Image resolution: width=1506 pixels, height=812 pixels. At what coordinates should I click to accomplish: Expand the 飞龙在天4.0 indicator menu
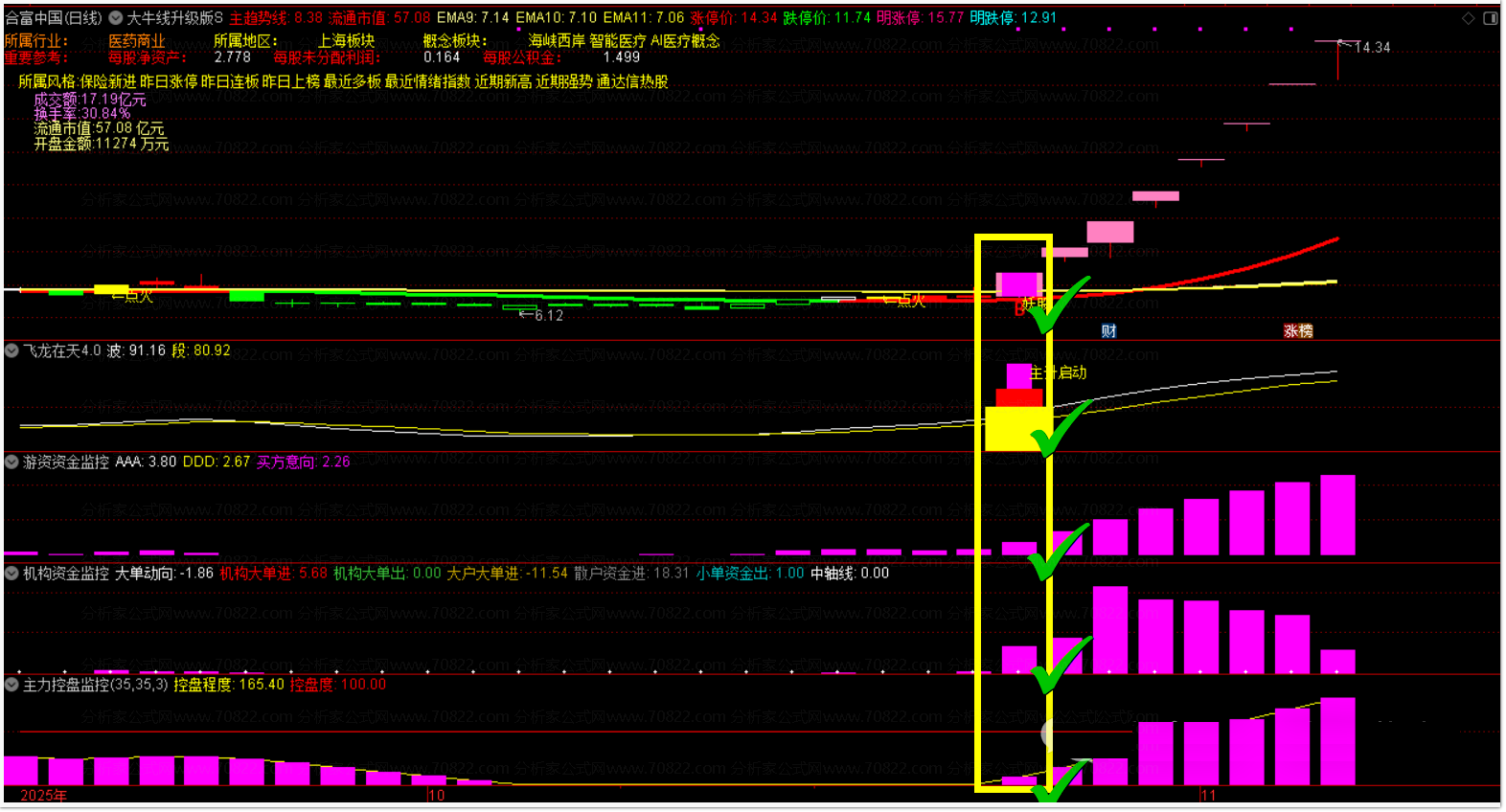(11, 350)
